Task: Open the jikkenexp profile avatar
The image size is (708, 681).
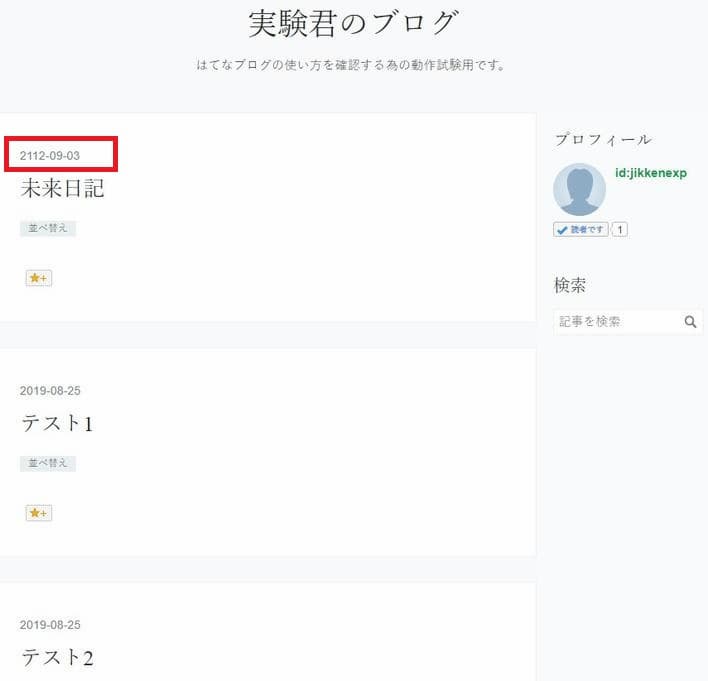Action: point(579,189)
